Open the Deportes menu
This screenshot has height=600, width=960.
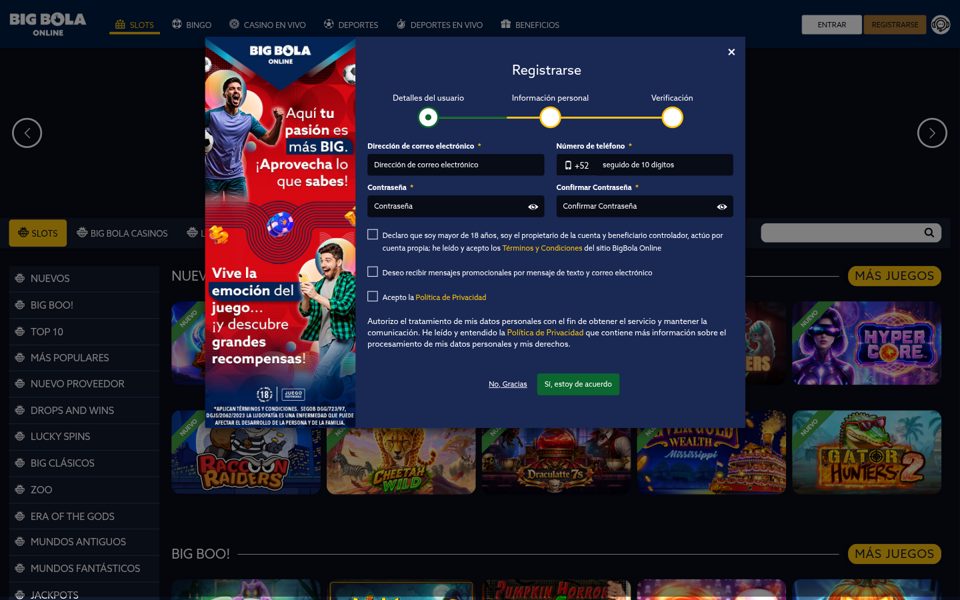click(x=351, y=24)
